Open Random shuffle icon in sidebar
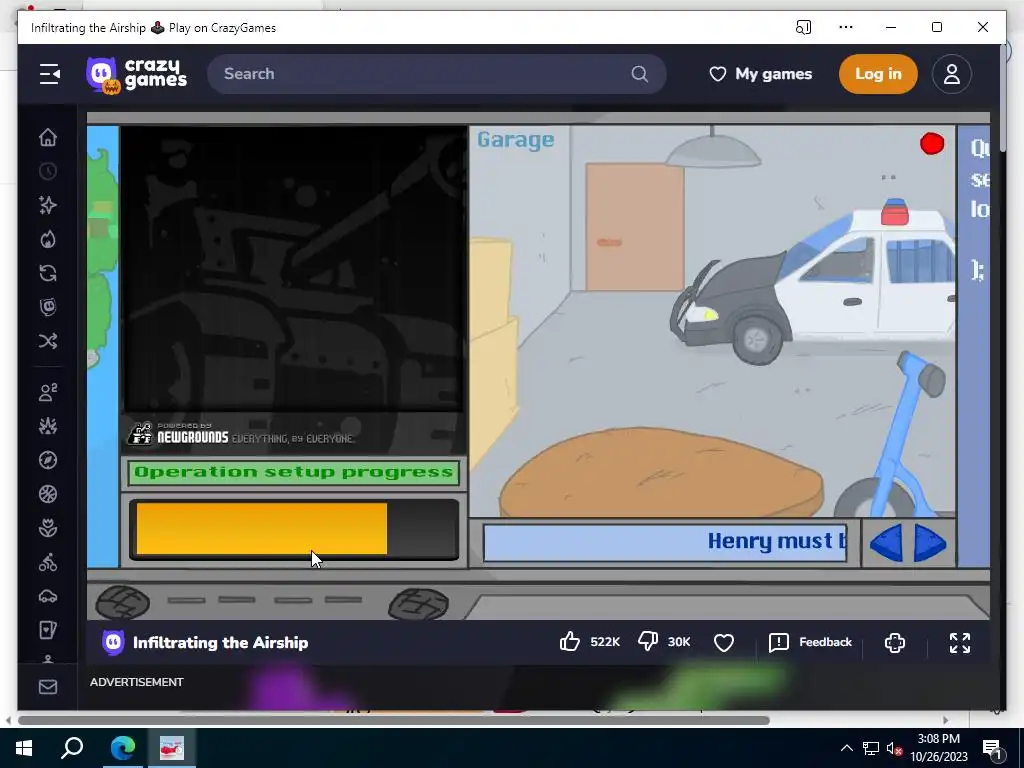 pos(48,341)
